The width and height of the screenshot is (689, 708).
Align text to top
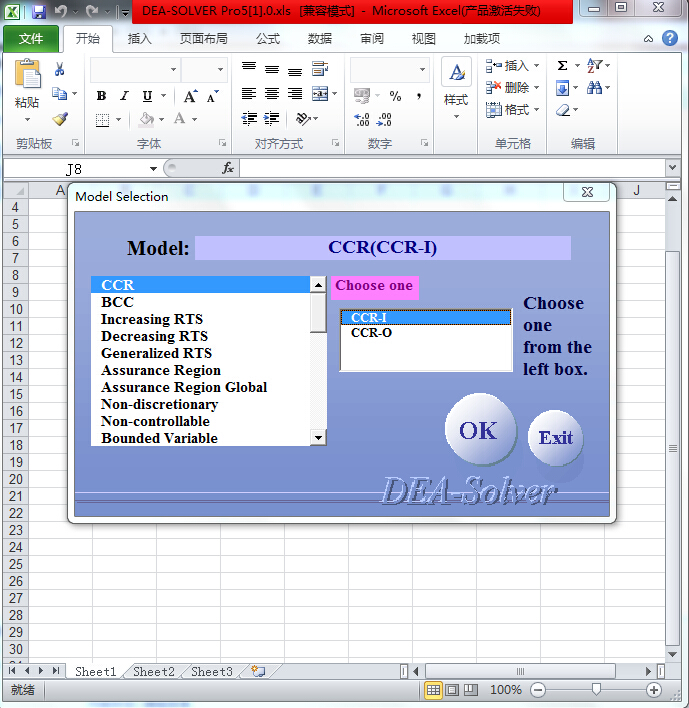pos(249,68)
